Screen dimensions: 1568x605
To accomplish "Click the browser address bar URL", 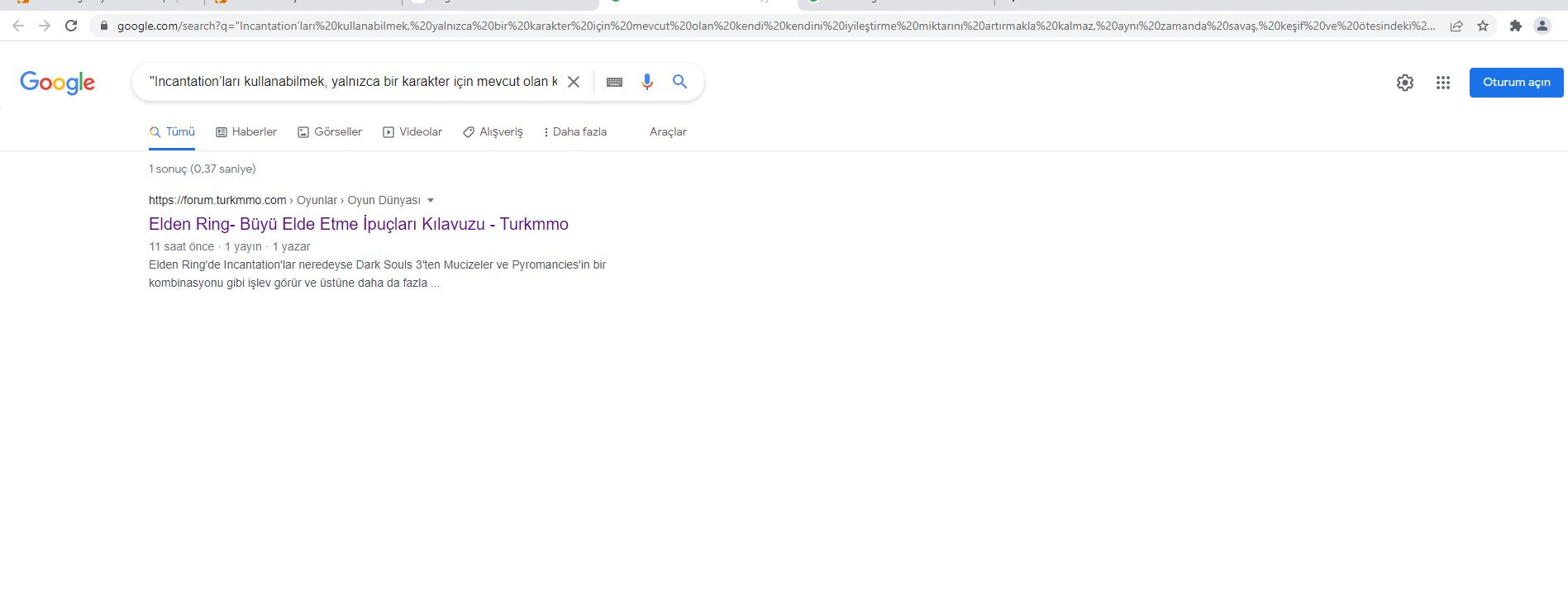I will click(775, 26).
